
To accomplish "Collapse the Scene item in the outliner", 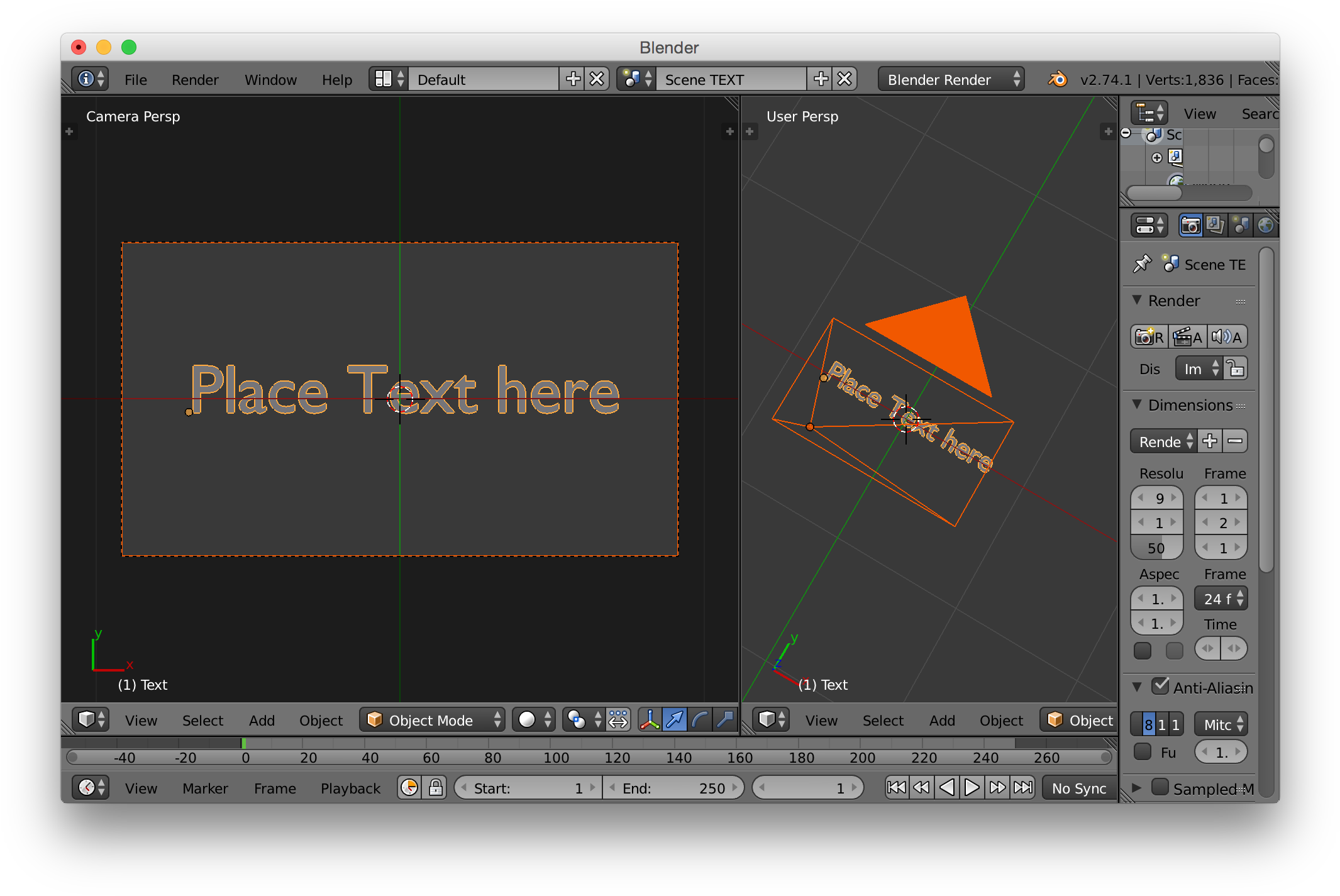I will coord(1126,133).
